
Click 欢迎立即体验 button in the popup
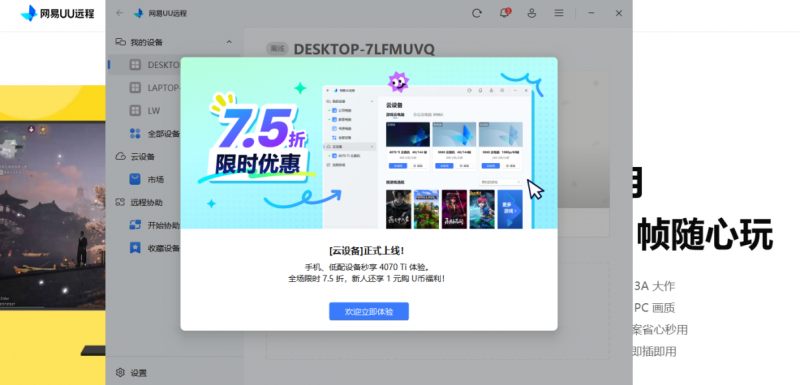(368, 311)
